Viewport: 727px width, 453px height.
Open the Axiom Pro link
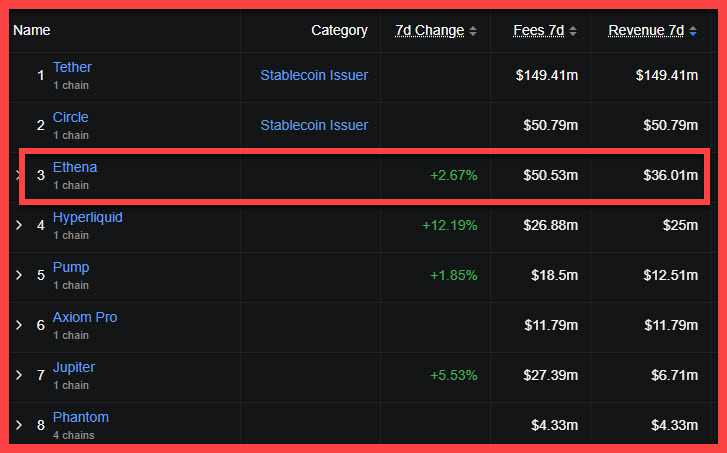click(85, 317)
